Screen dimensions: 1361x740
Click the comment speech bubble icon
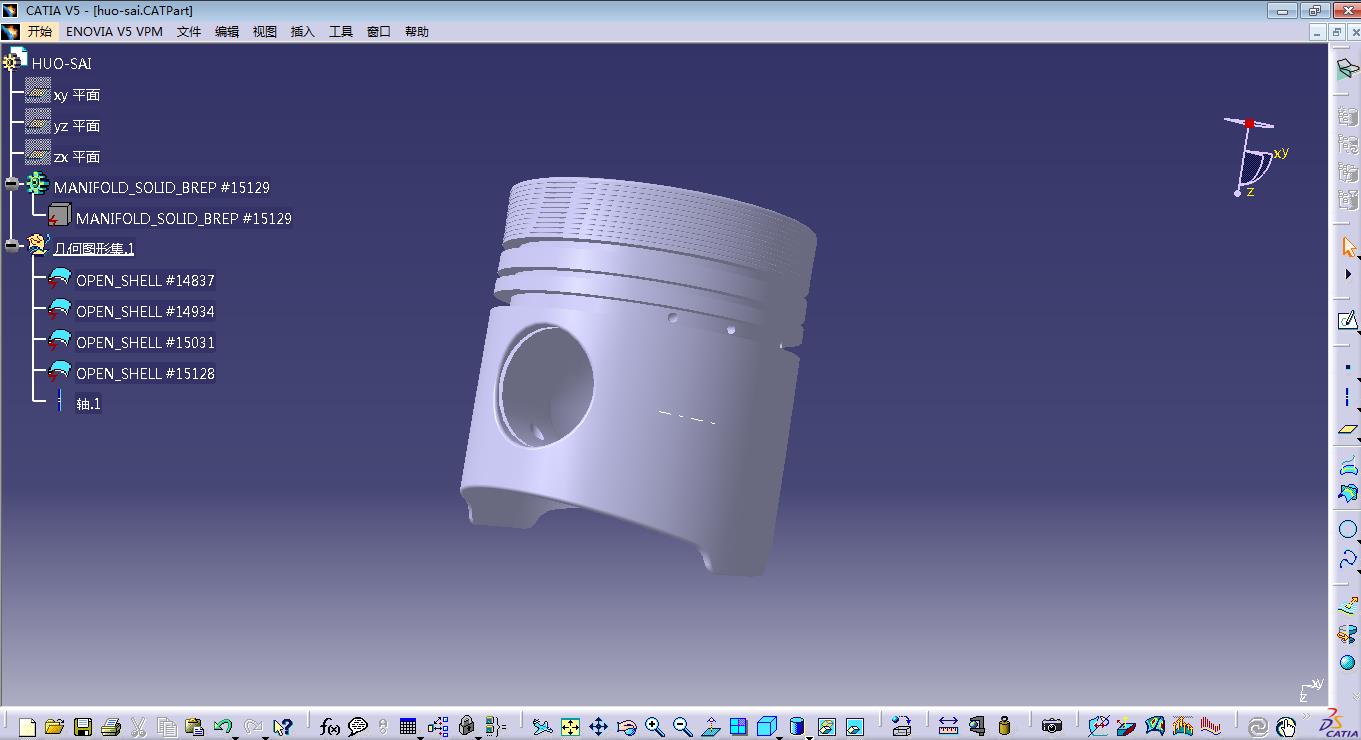[358, 727]
